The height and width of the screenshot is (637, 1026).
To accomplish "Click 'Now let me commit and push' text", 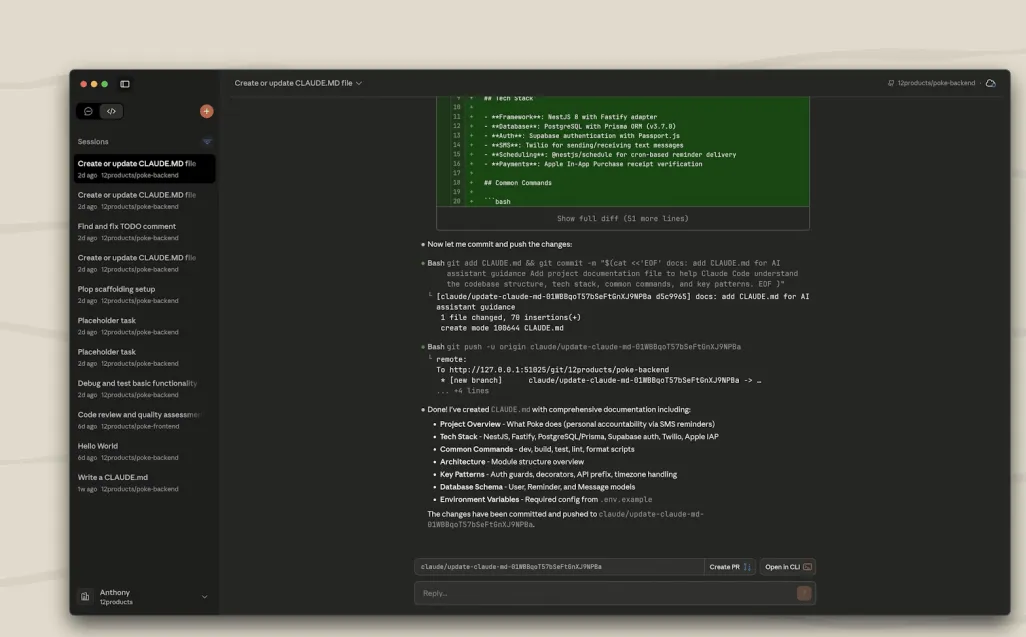I will (x=499, y=244).
